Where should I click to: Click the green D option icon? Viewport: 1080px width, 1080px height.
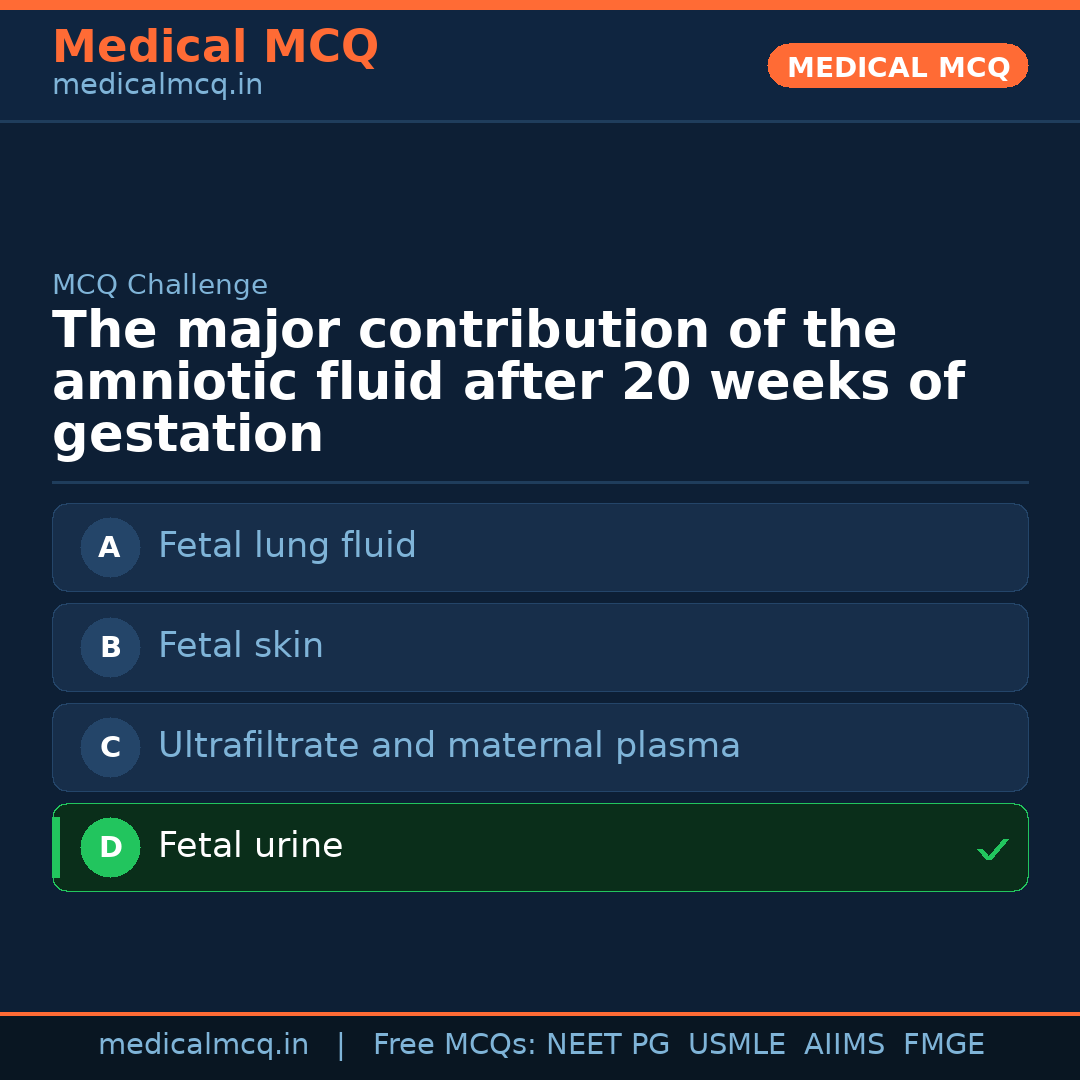coord(110,847)
